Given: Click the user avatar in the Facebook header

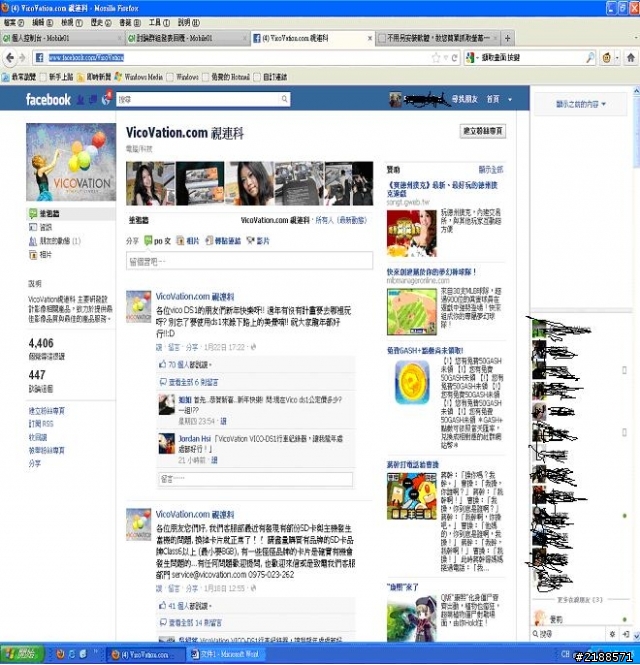Looking at the screenshot, I should [x=395, y=100].
